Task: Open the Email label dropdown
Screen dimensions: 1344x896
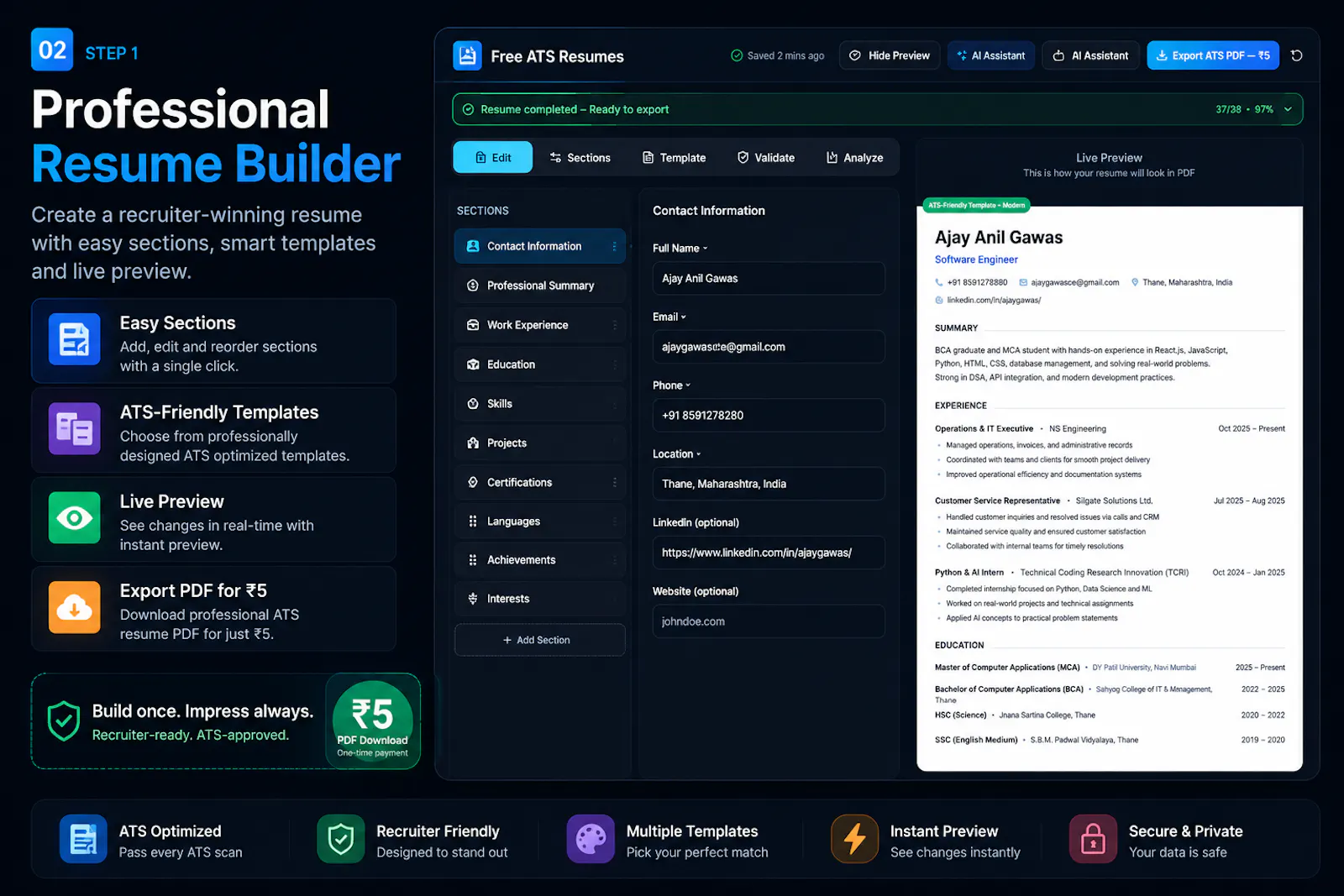Action: tap(684, 317)
